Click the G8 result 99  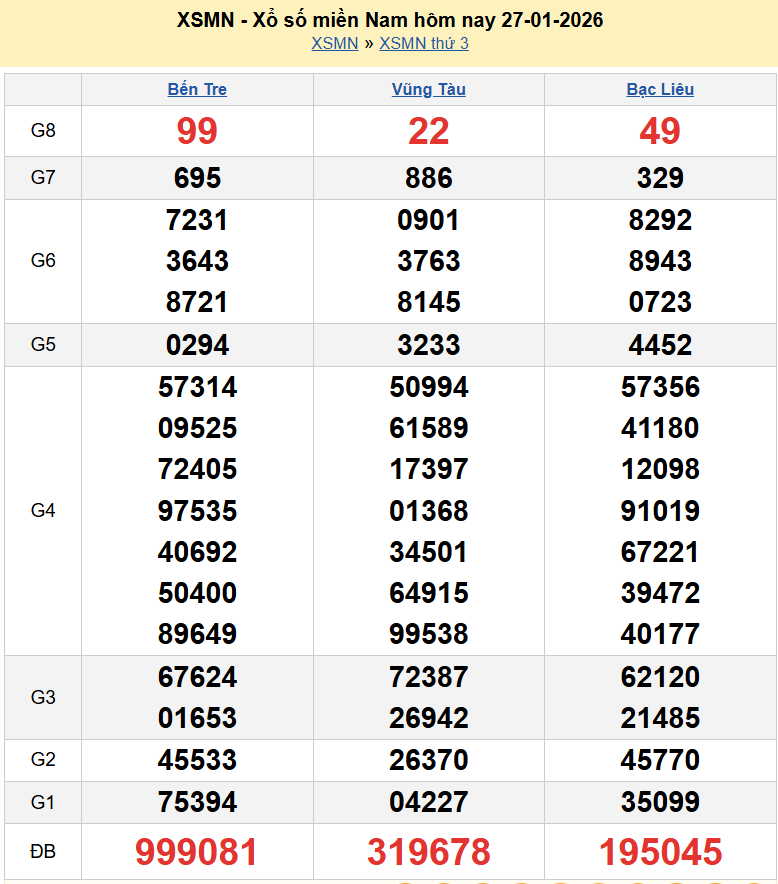[x=197, y=131]
